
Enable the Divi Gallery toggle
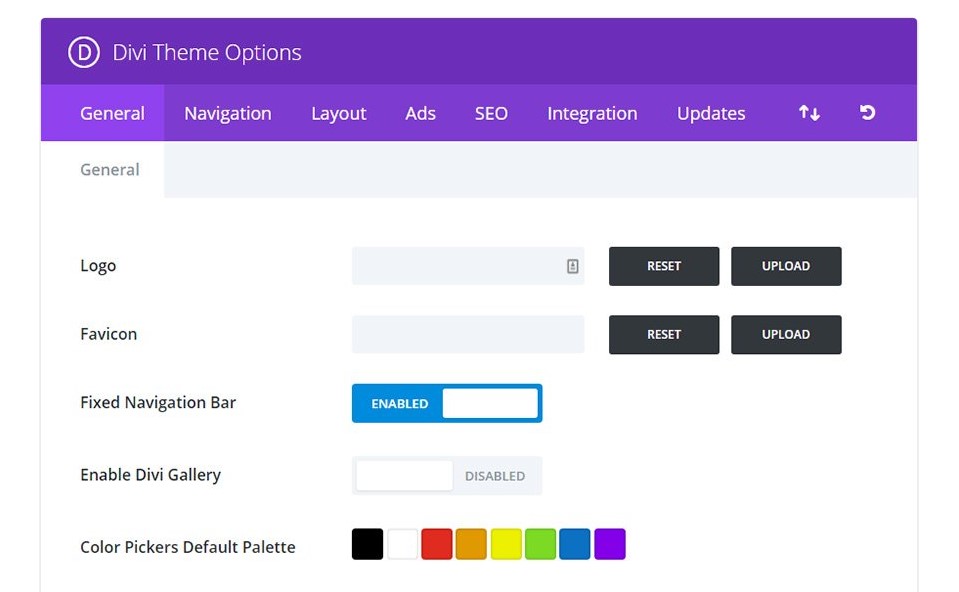(x=447, y=476)
